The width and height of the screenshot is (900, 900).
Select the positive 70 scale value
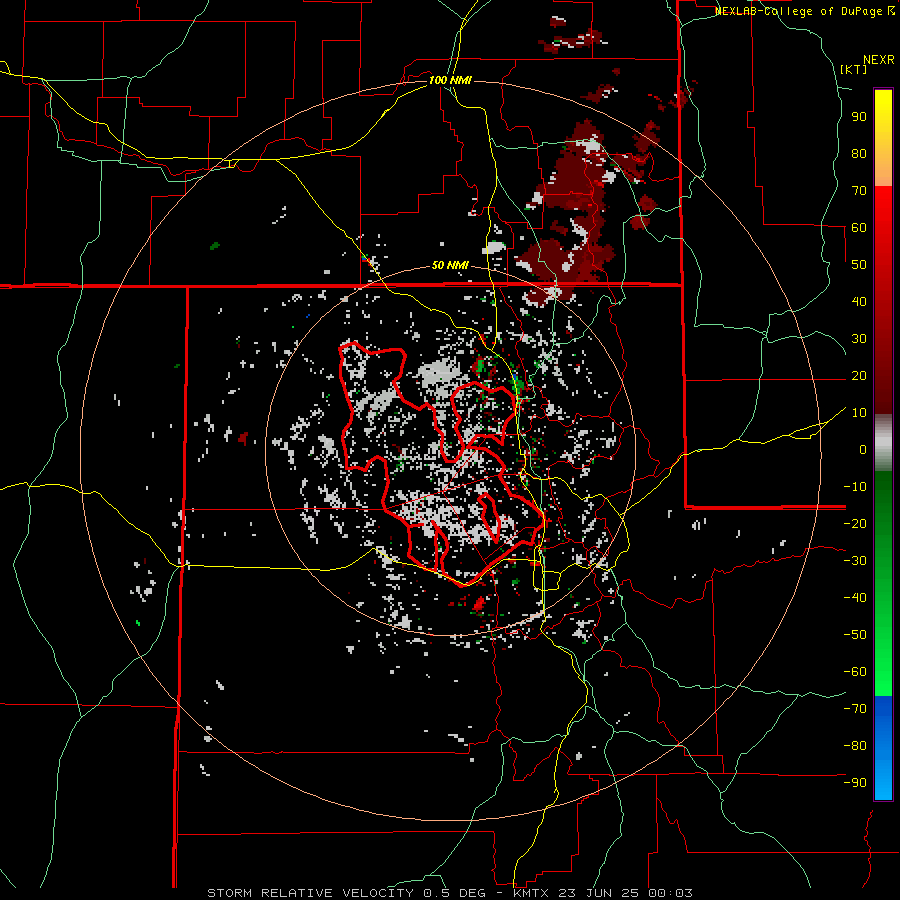(x=859, y=191)
